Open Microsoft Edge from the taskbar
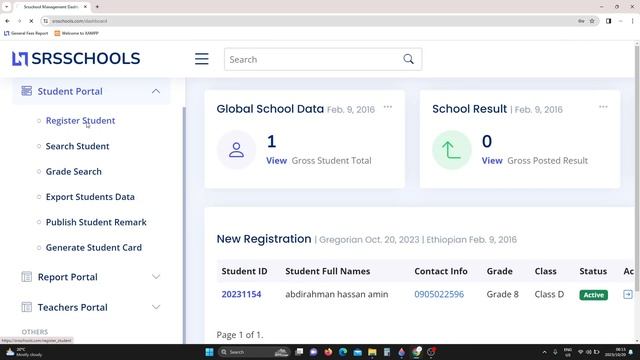This screenshot has height=360, width=640. tap(343, 352)
